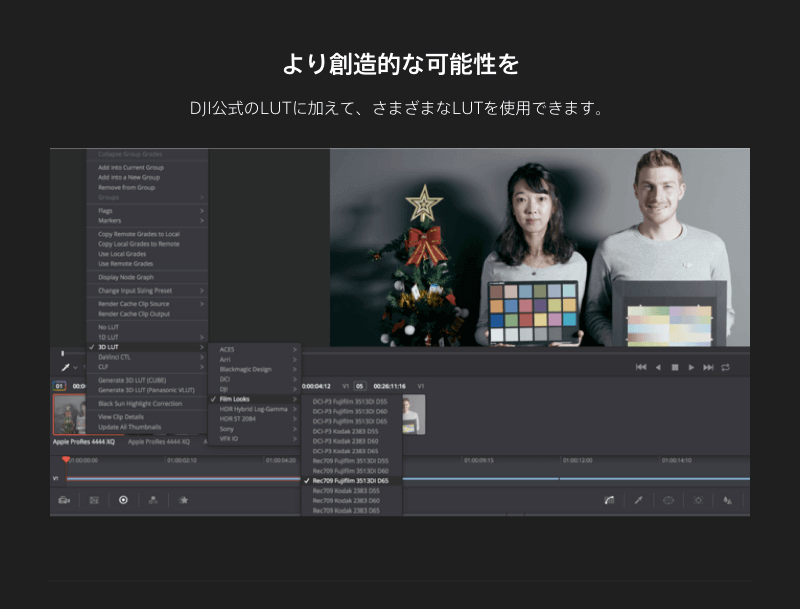Select the viewer eyedropper tool beside the chevron
Viewport: 800px width, 609px height.
coord(65,367)
